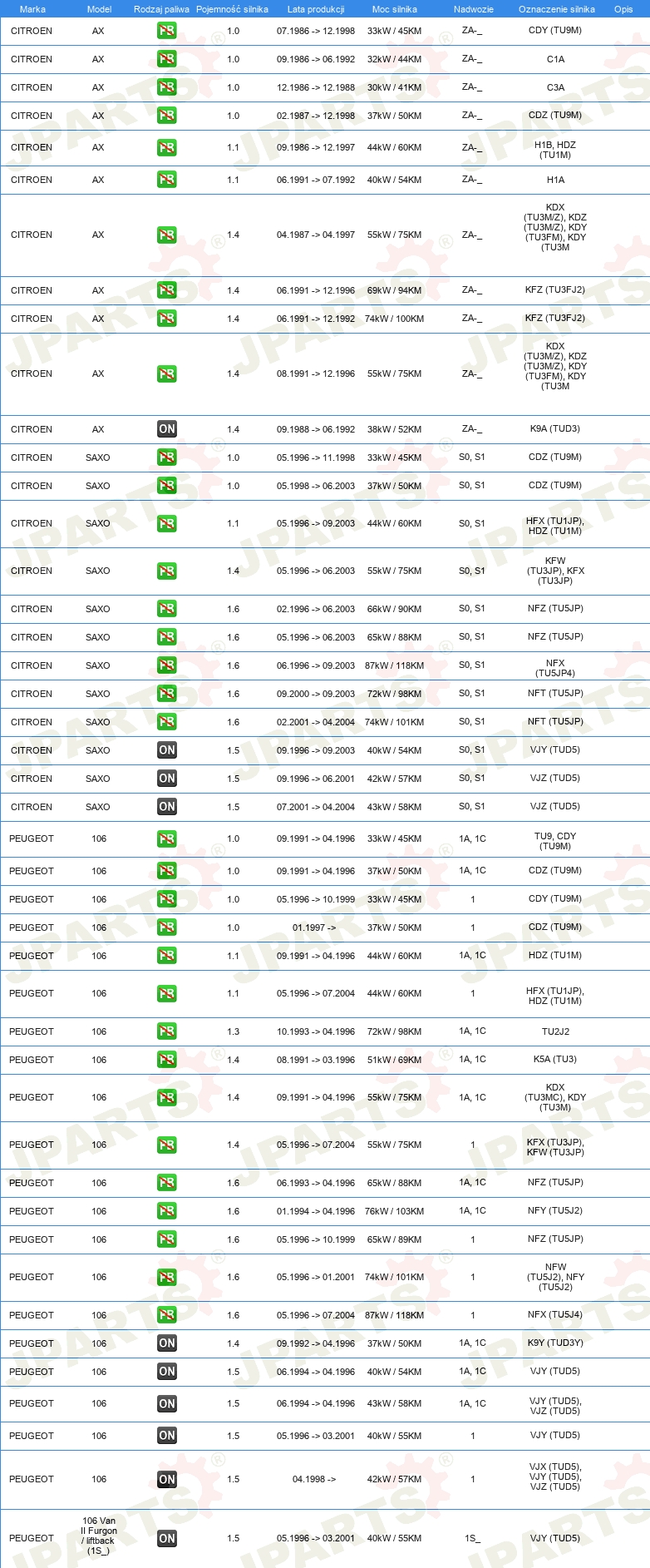Click the petrol icon for SAXO 87kW / 118KM
This screenshot has width=650, height=1568.
coord(167,665)
